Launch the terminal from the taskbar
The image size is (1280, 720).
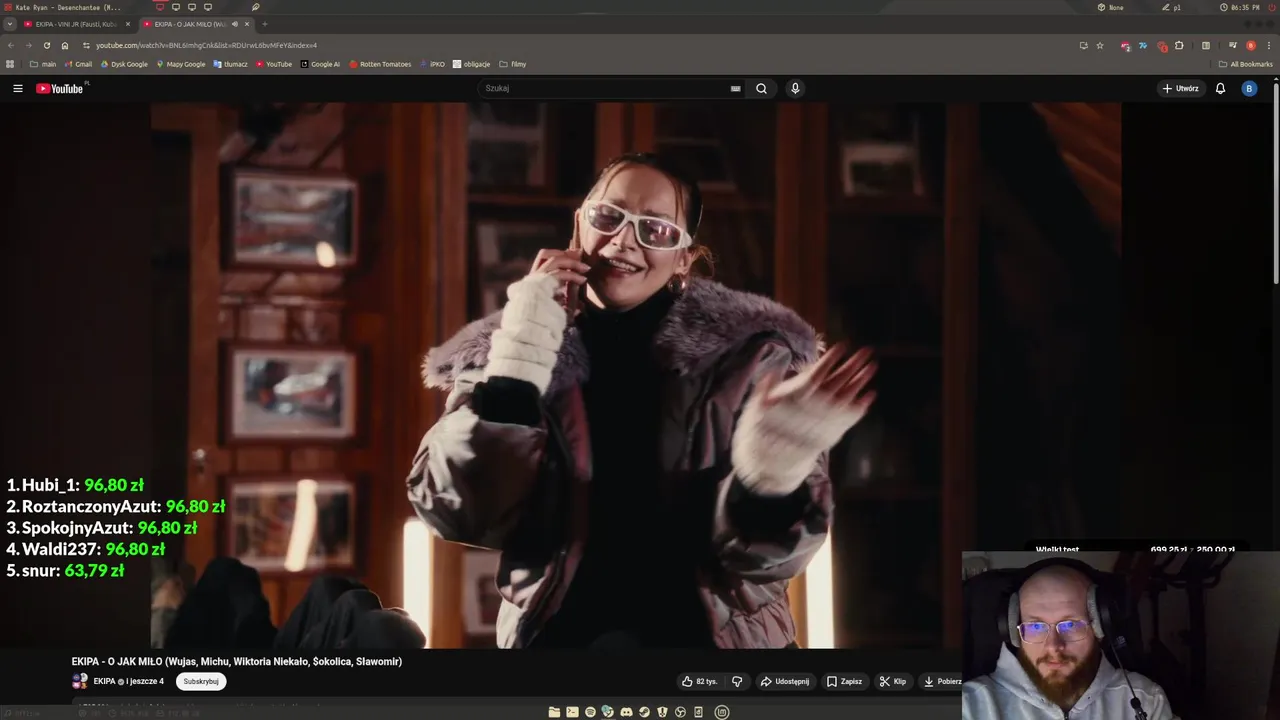tap(572, 712)
